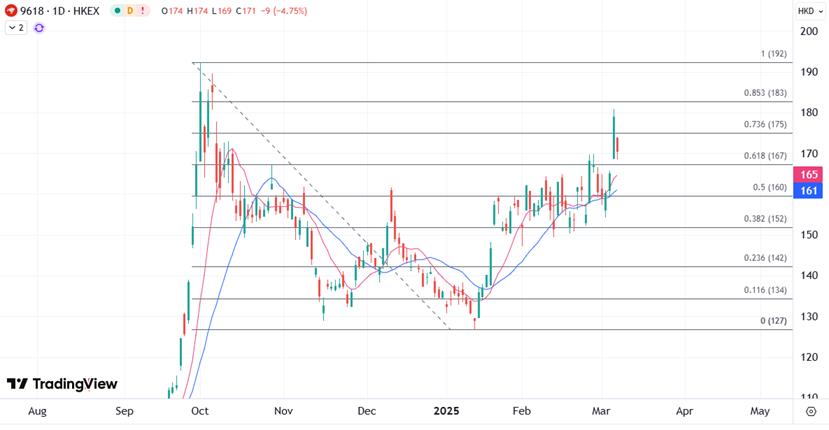Image resolution: width=829 pixels, height=430 pixels.
Task: Select the 1 (192) Fibonacci top level
Action: click(x=775, y=54)
